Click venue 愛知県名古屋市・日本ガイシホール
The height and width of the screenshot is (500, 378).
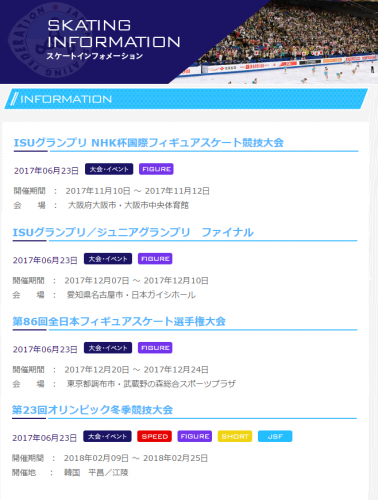tap(131, 295)
